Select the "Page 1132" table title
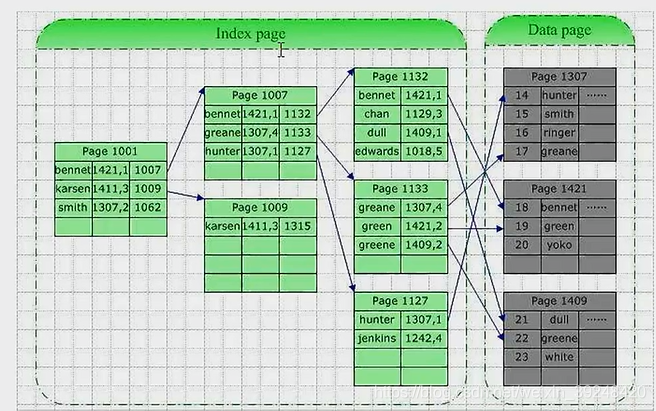 tap(400, 77)
